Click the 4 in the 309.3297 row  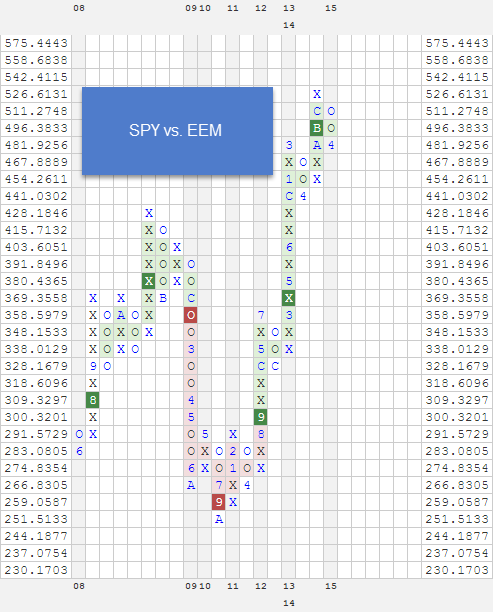click(x=191, y=400)
